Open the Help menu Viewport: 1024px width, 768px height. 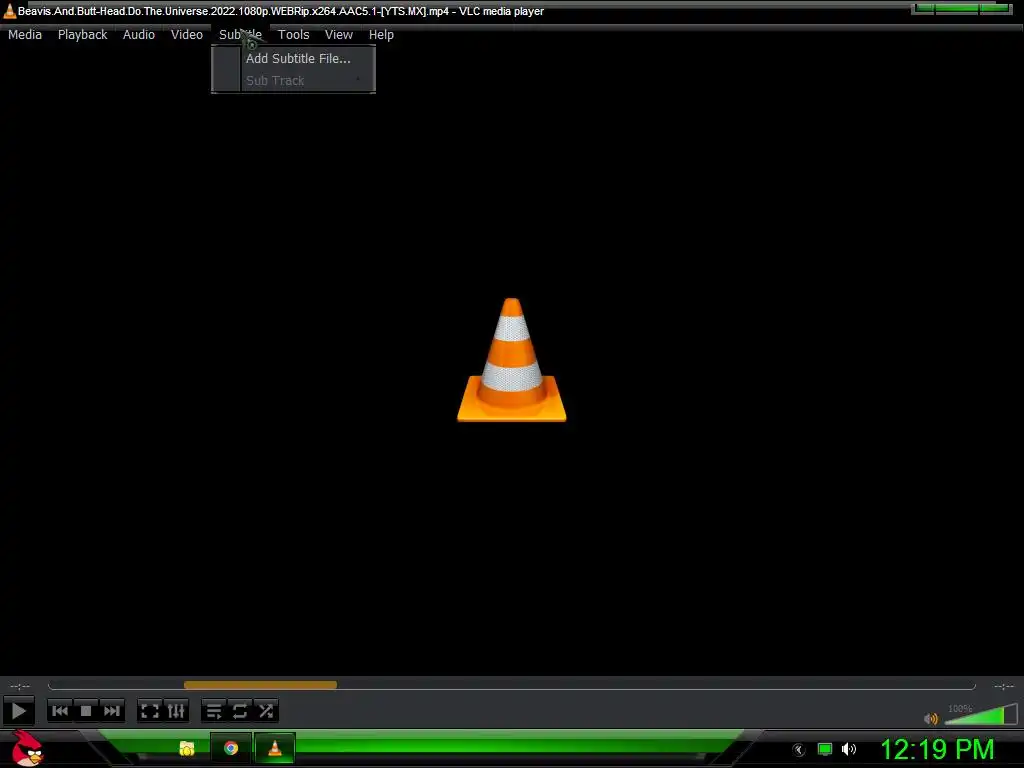point(381,35)
